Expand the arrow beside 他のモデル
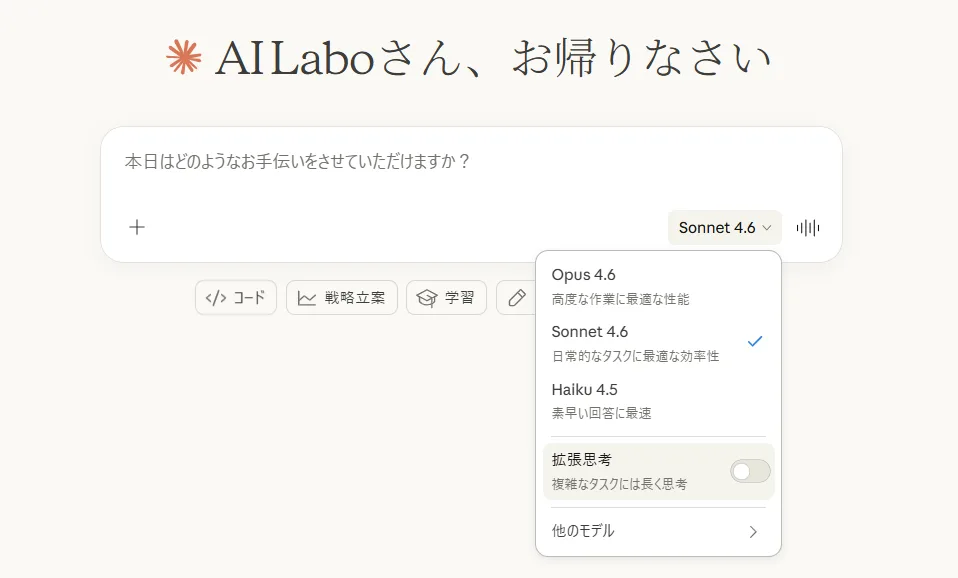Image resolution: width=958 pixels, height=578 pixels. [753, 532]
